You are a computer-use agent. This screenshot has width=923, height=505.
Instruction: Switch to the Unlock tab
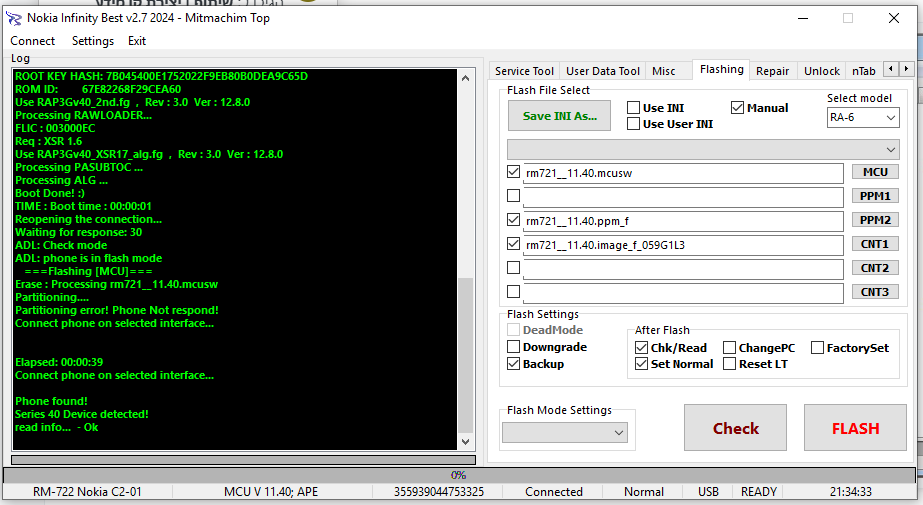[821, 71]
